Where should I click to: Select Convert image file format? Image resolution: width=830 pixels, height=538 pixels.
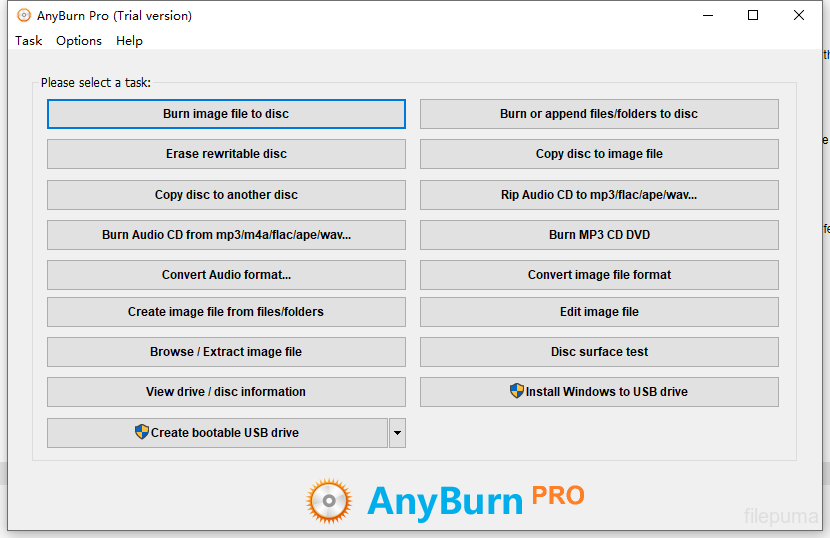tap(599, 275)
